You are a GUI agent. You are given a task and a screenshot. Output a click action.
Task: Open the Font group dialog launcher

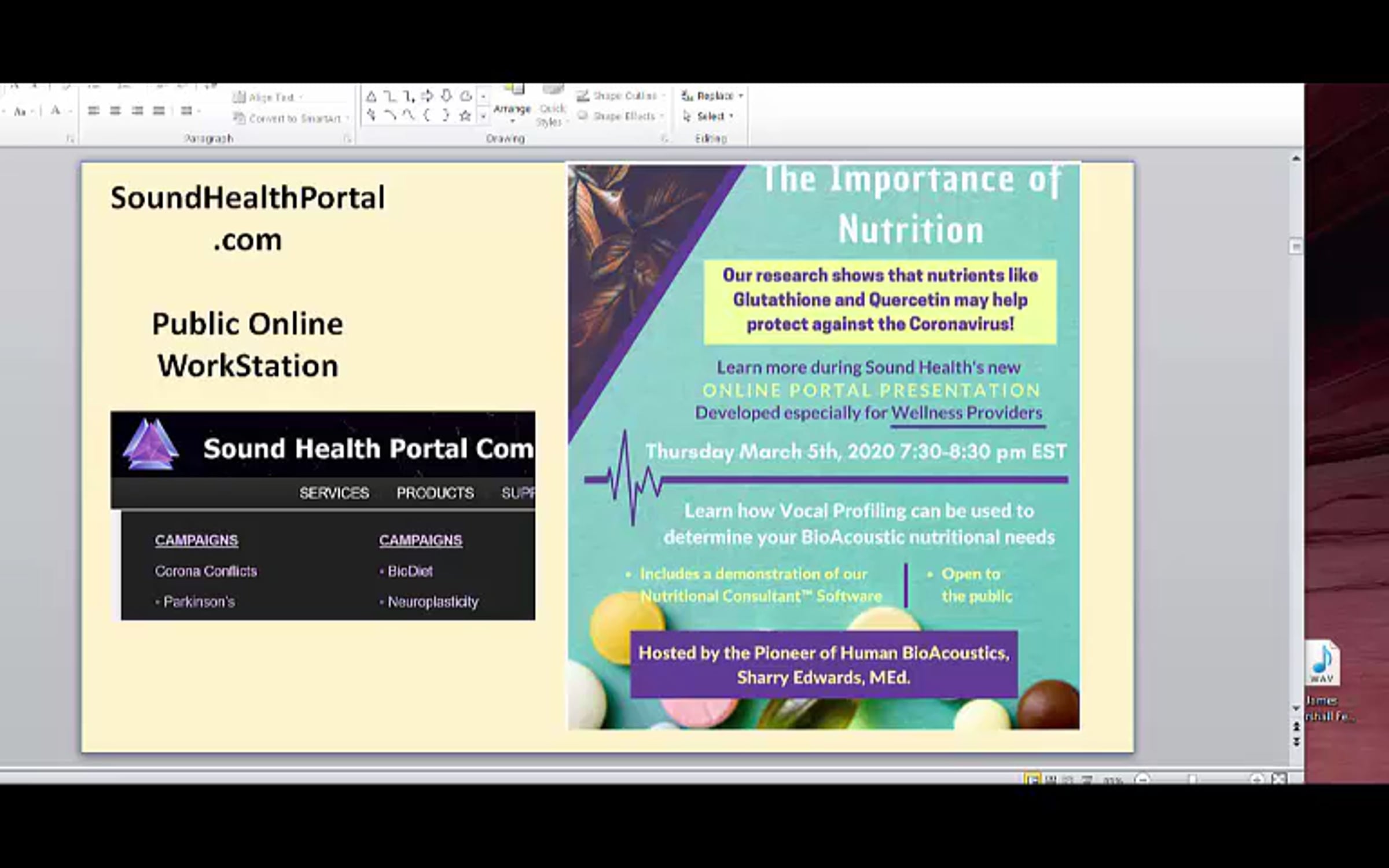tap(70, 139)
